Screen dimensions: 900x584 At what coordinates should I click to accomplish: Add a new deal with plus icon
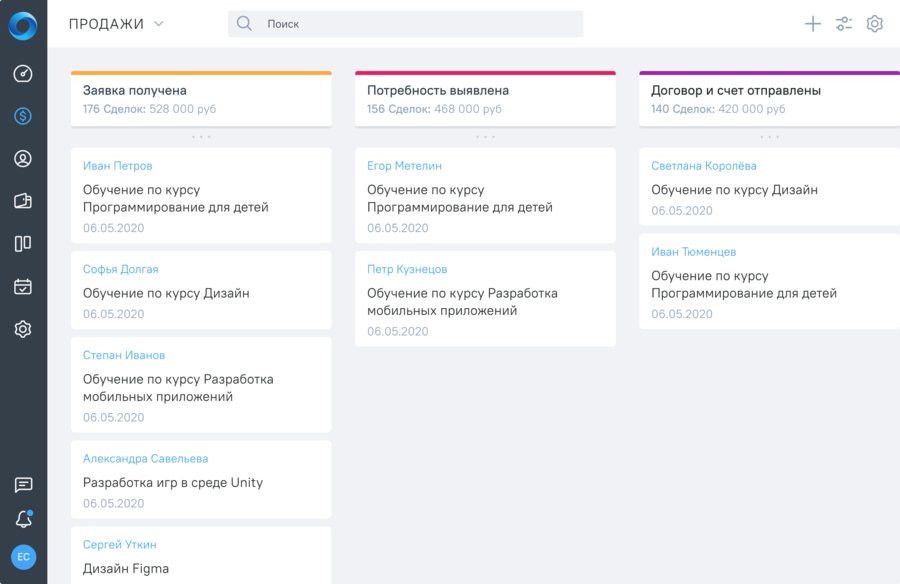click(x=813, y=24)
